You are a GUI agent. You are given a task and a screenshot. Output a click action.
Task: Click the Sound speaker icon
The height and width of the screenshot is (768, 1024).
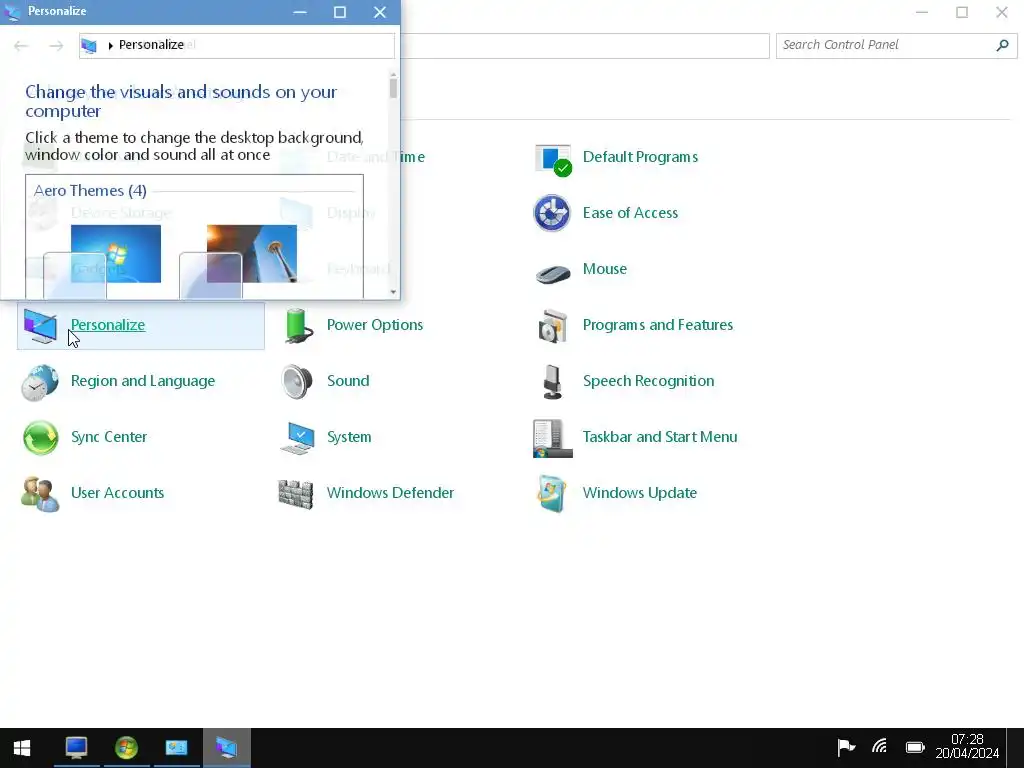click(297, 381)
